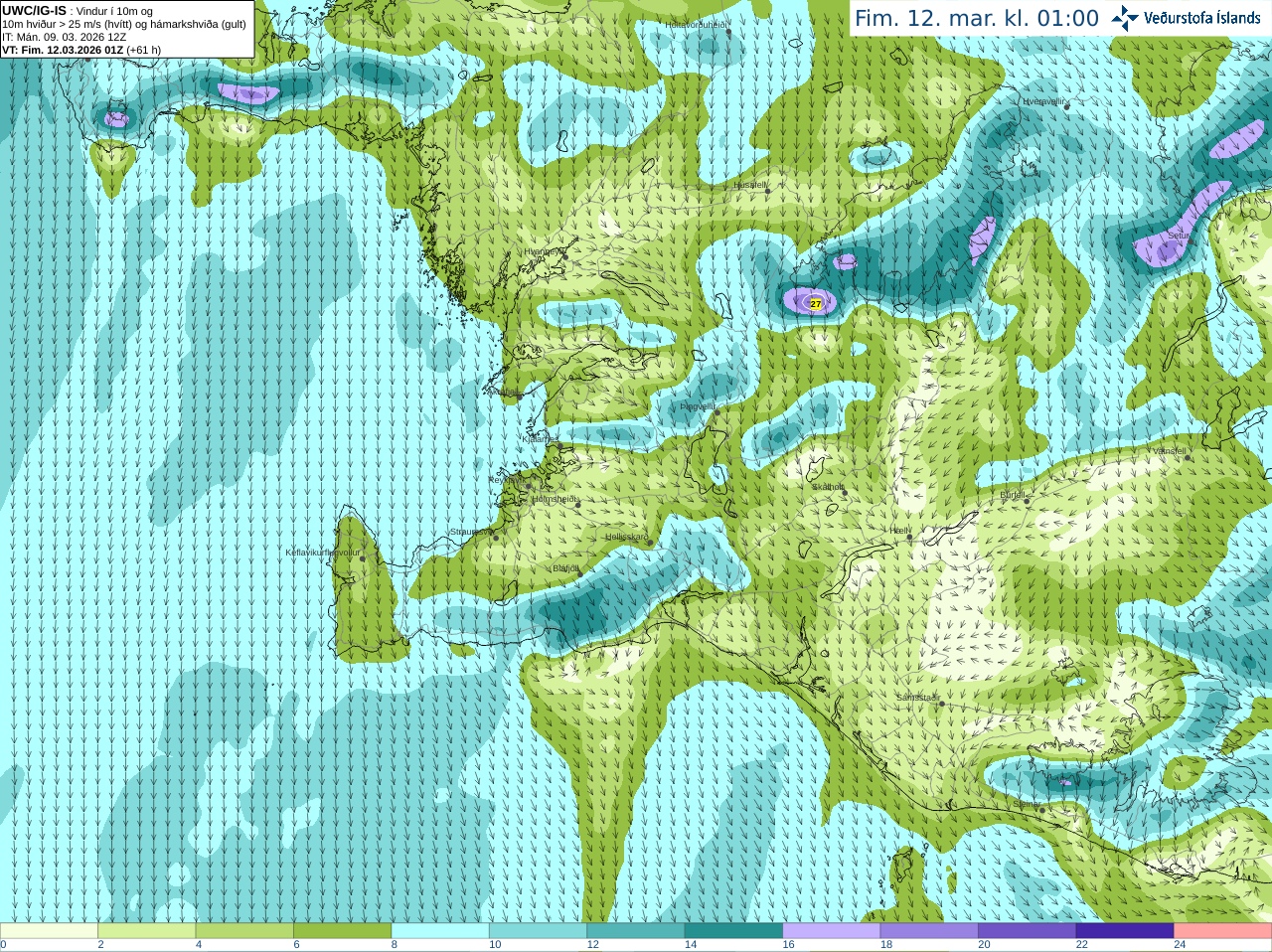1272x952 pixels.
Task: Click the Þingvellir station label
Action: click(698, 406)
